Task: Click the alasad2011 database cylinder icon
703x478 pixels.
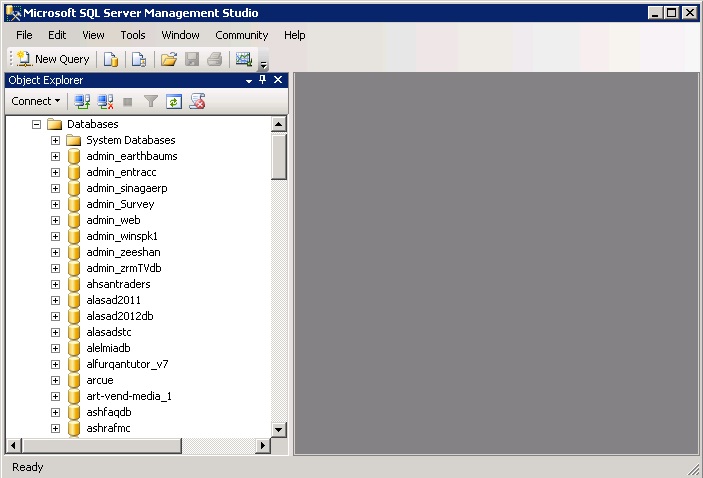Action: (74, 300)
